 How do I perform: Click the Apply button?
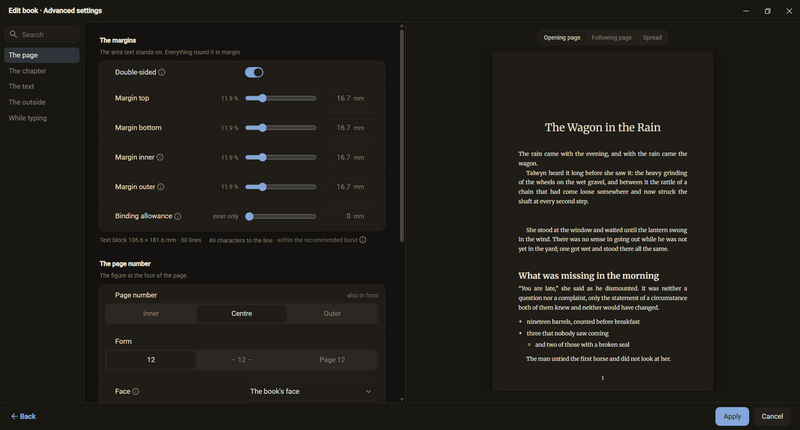pyautogui.click(x=732, y=416)
